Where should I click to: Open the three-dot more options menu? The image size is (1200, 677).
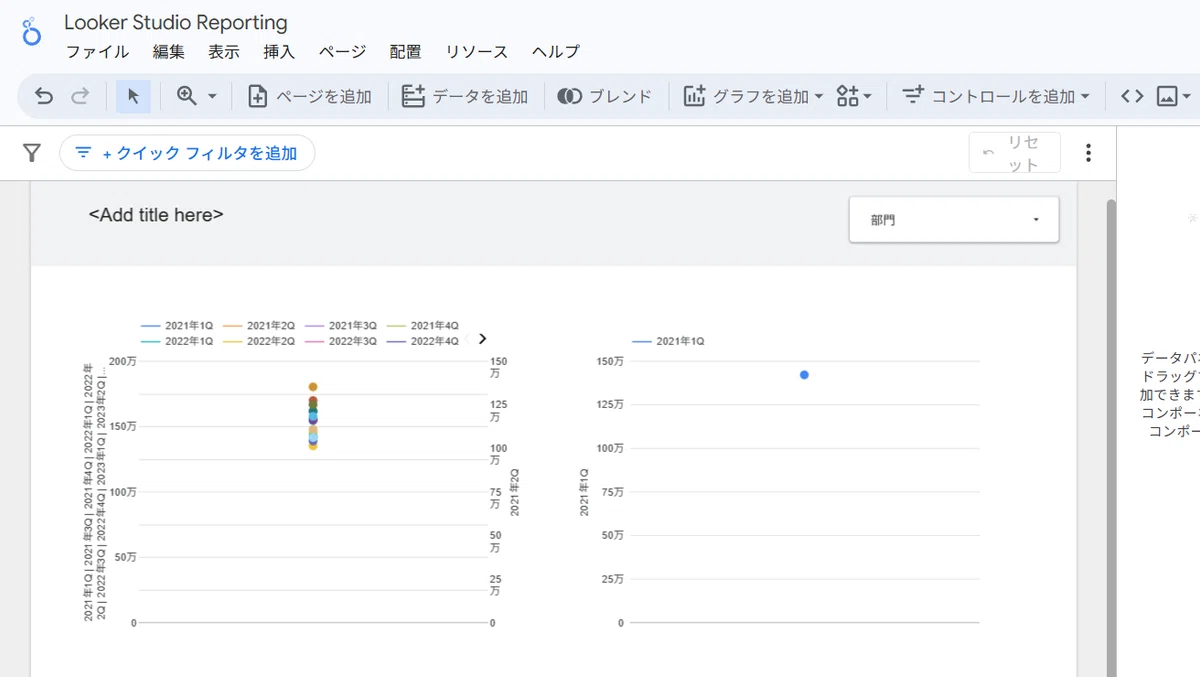point(1088,153)
